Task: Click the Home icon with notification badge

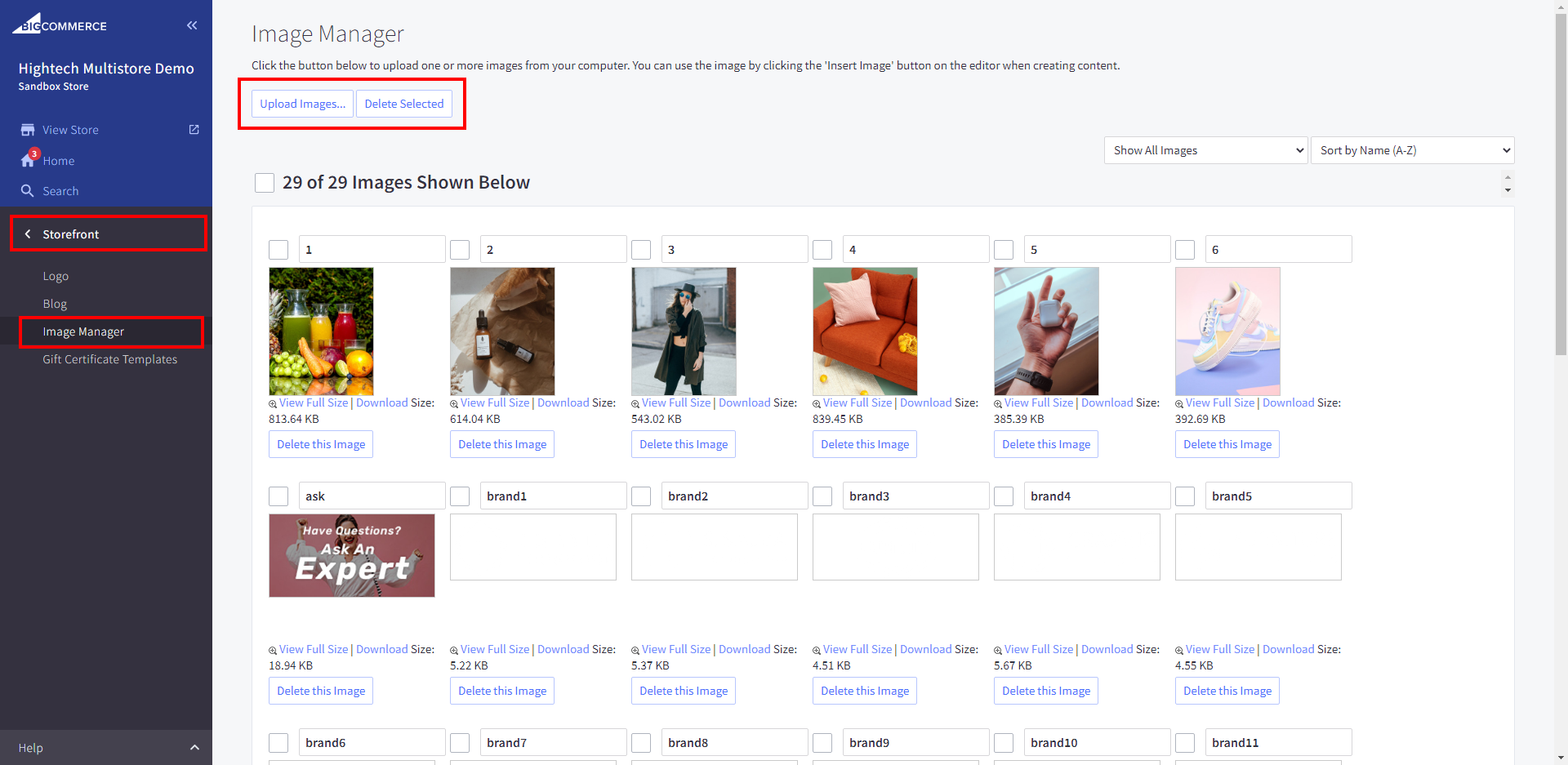Action: click(x=29, y=160)
